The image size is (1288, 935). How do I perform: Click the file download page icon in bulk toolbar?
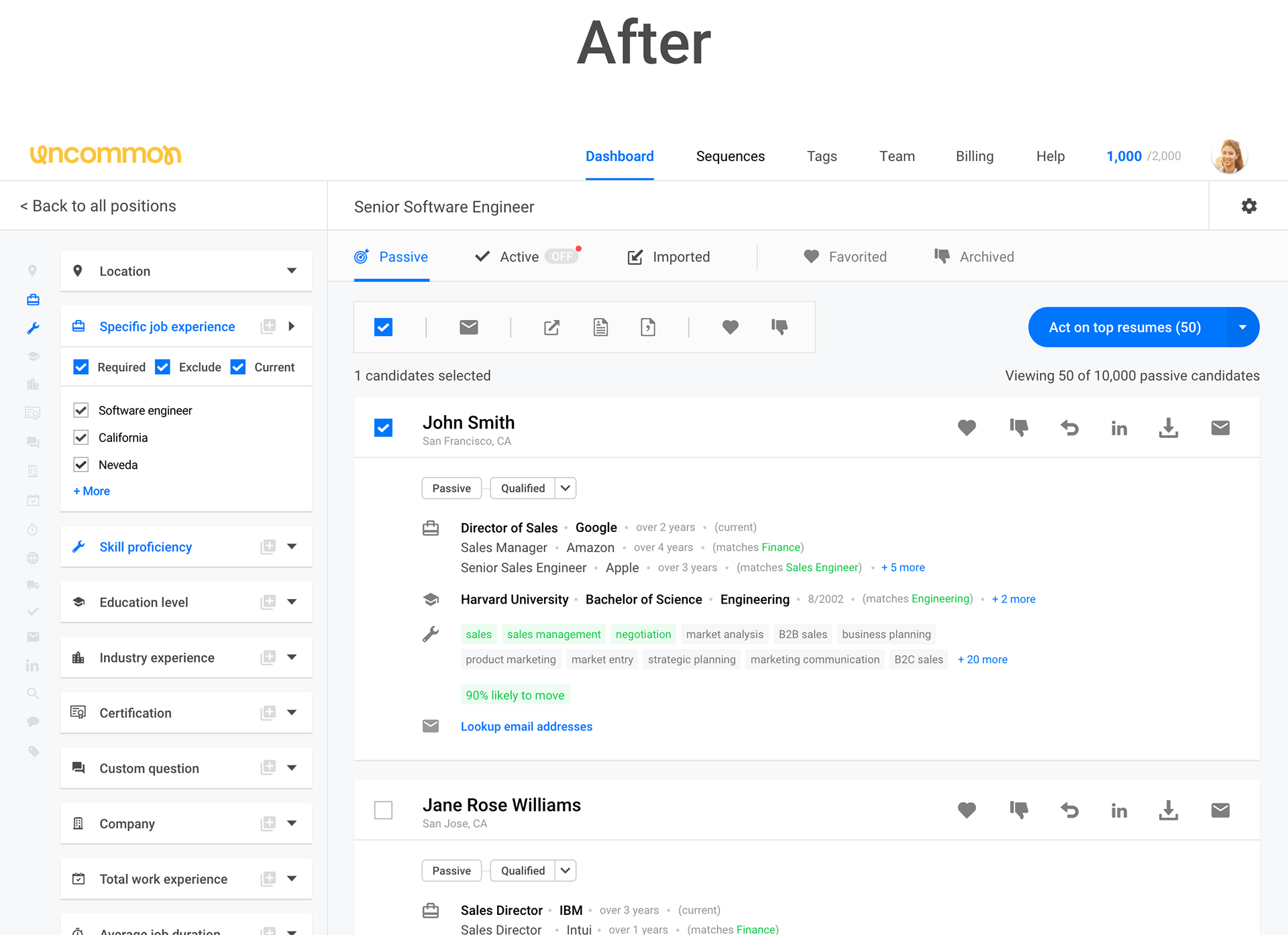(648, 327)
